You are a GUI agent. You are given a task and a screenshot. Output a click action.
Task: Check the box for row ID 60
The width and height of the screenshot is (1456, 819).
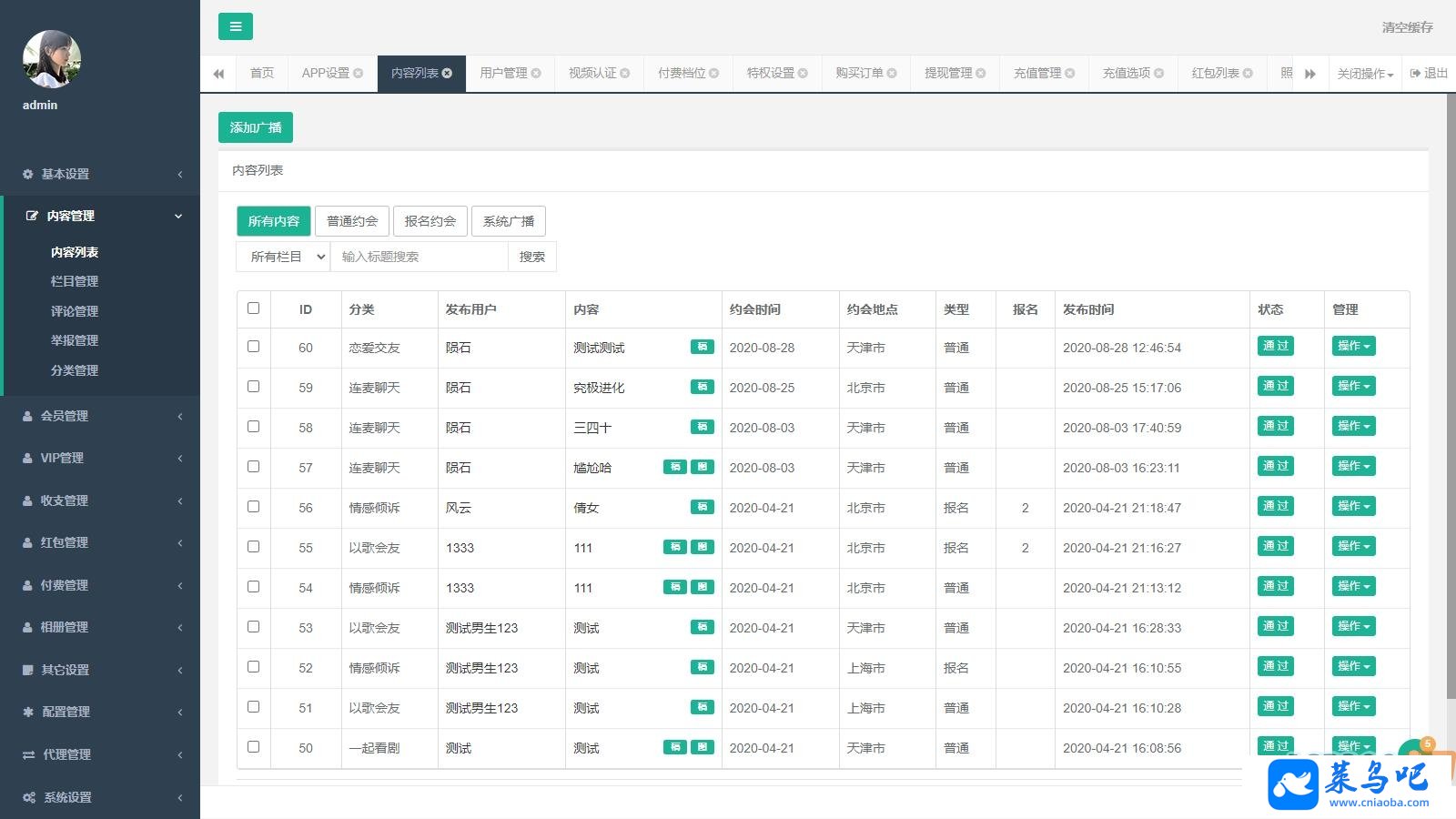[253, 346]
